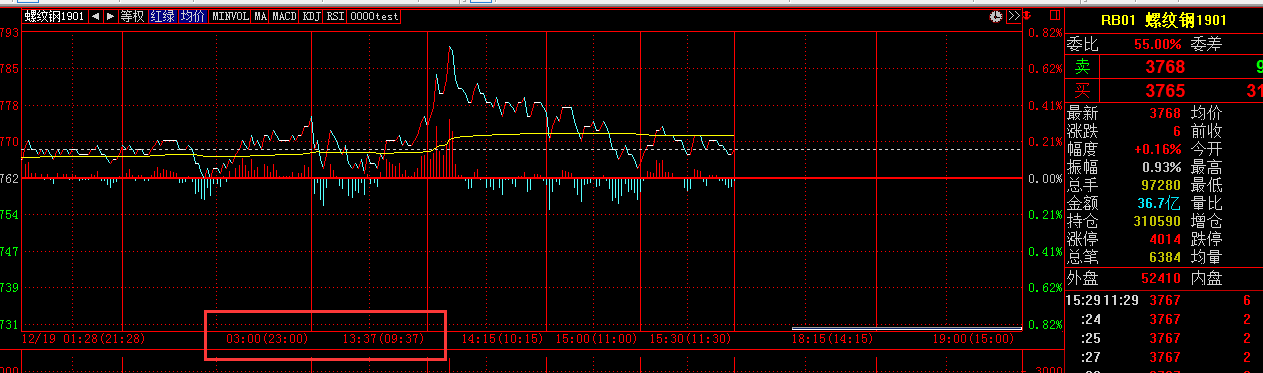Image resolution: width=1263 pixels, height=373 pixels.
Task: Click 委比 value 55.00%
Action: (x=1158, y=44)
